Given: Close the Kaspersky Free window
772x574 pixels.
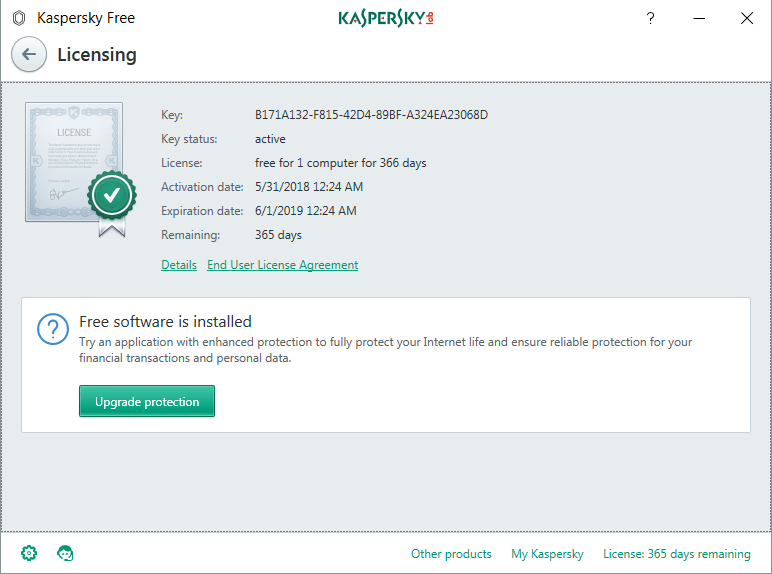Looking at the screenshot, I should 747,18.
